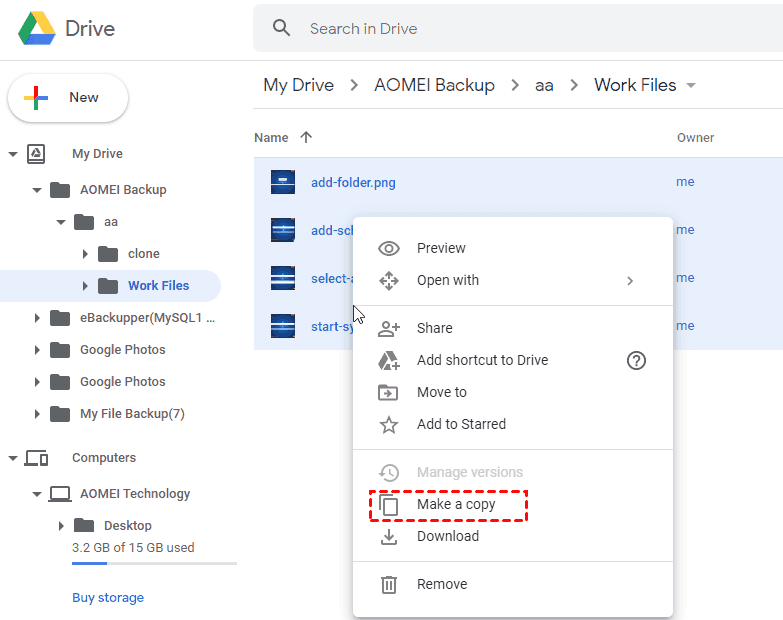Click the My Drive icon in sidebar
This screenshot has height=620, width=783.
tap(36, 154)
